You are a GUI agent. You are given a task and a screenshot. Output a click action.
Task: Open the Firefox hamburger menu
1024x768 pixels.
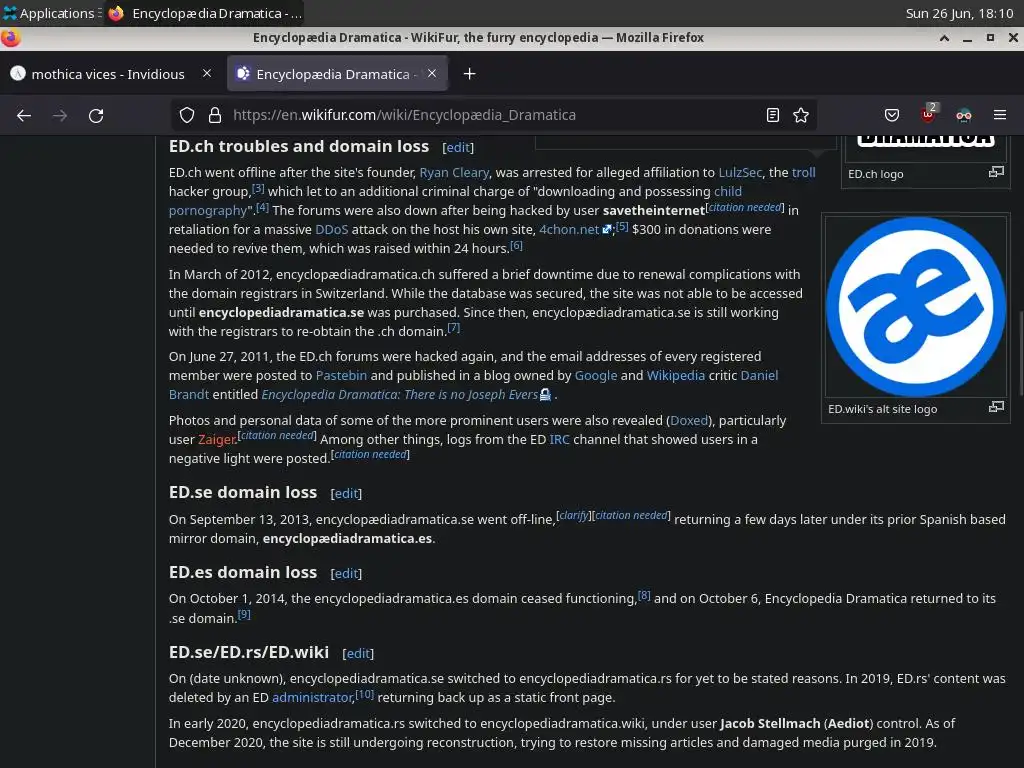(1000, 115)
